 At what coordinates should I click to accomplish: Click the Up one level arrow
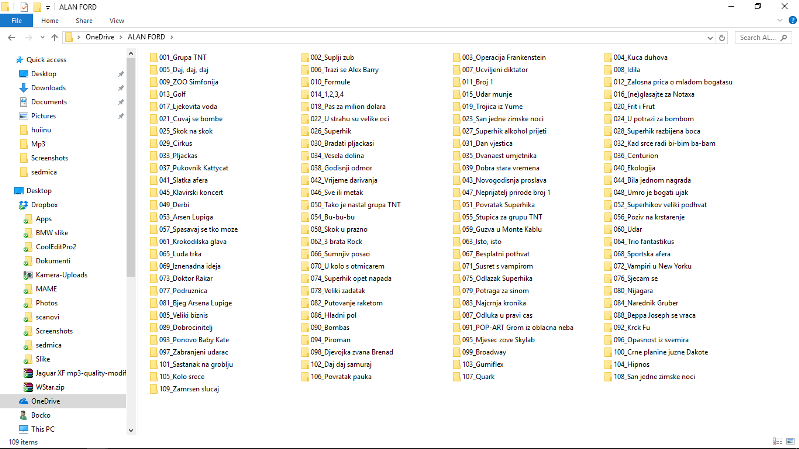pyautogui.click(x=54, y=37)
